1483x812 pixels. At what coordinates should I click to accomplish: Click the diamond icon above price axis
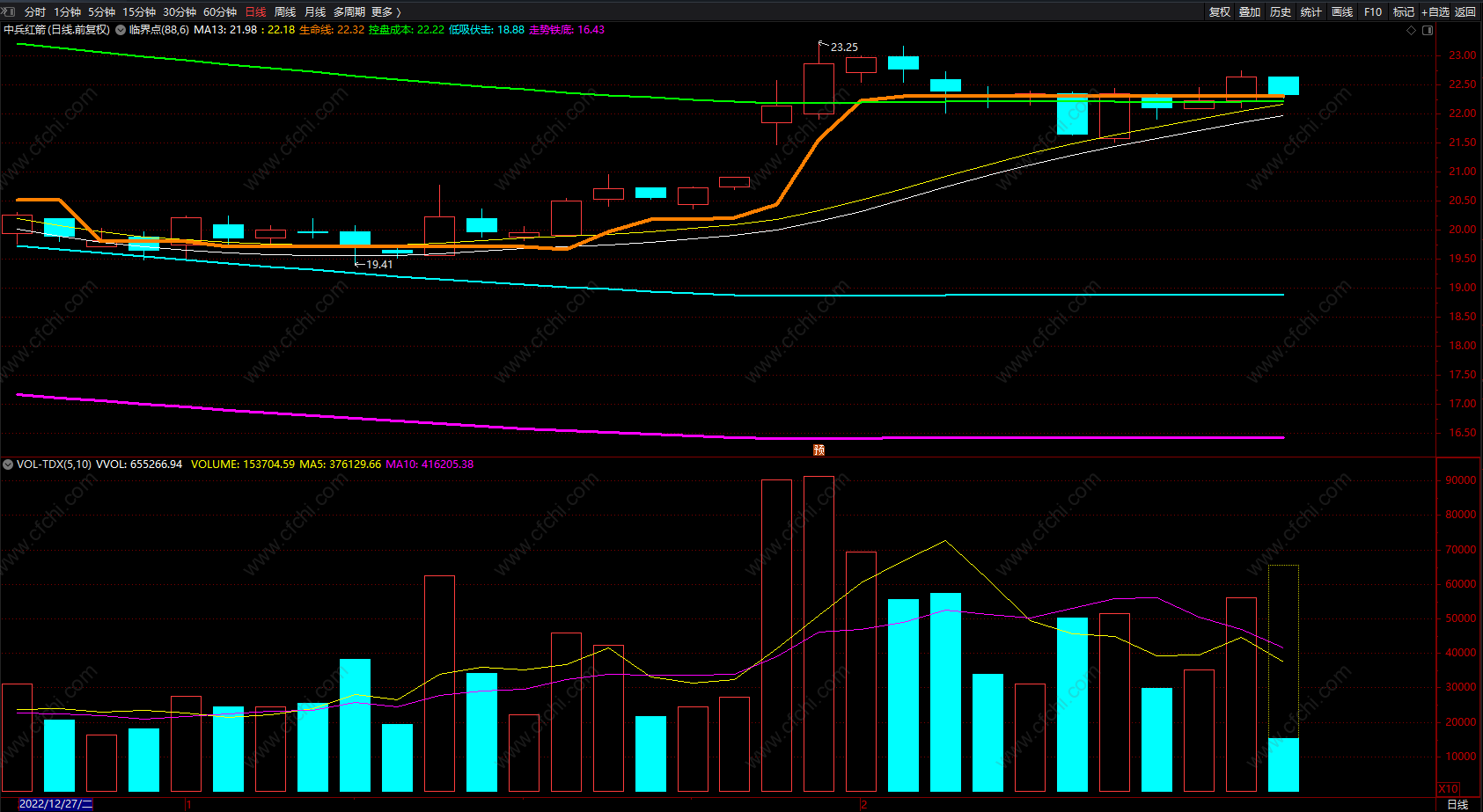tap(1412, 30)
